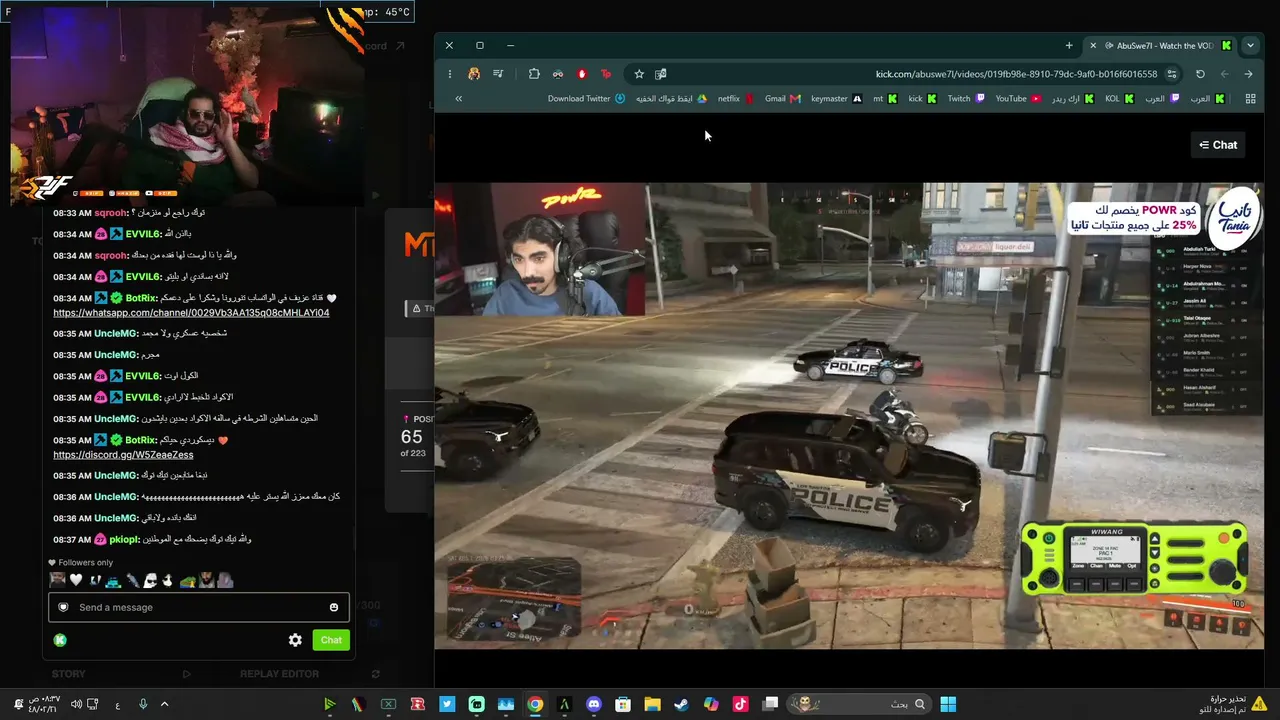The width and height of the screenshot is (1280, 720).
Task: Open site information icon beside the address
Action: tap(1172, 74)
